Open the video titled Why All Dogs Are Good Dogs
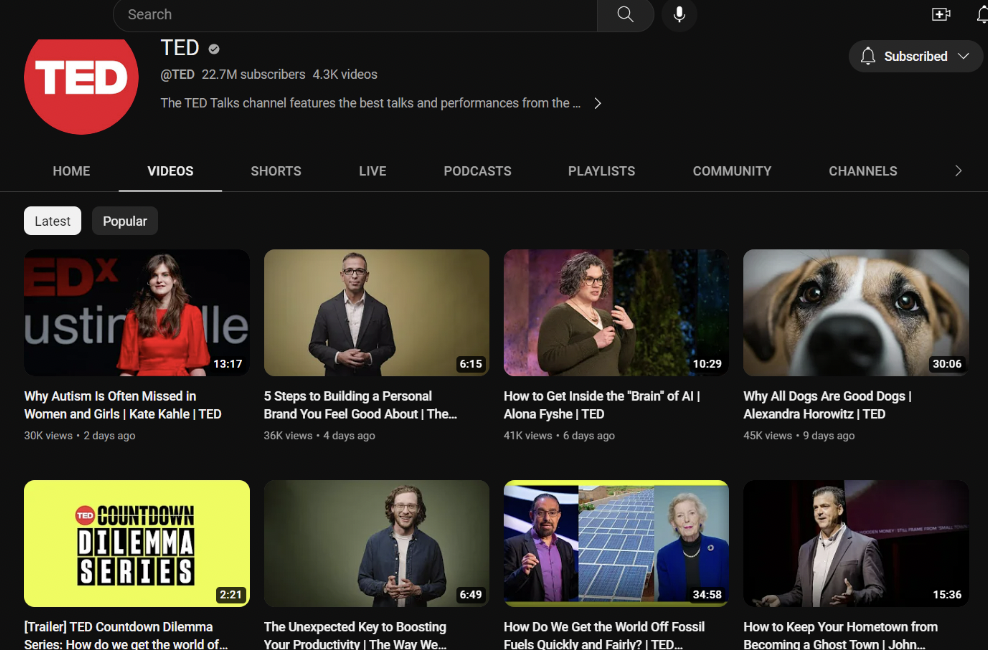 [856, 312]
